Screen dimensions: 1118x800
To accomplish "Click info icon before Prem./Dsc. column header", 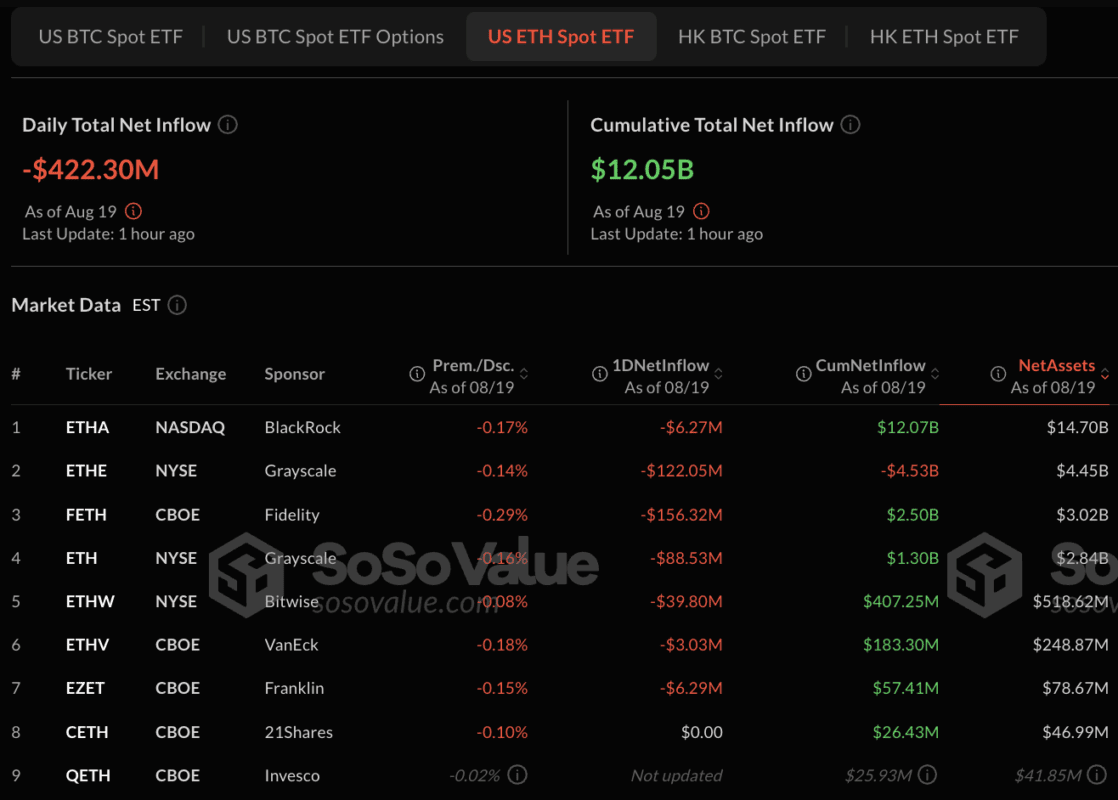I will click(417, 374).
